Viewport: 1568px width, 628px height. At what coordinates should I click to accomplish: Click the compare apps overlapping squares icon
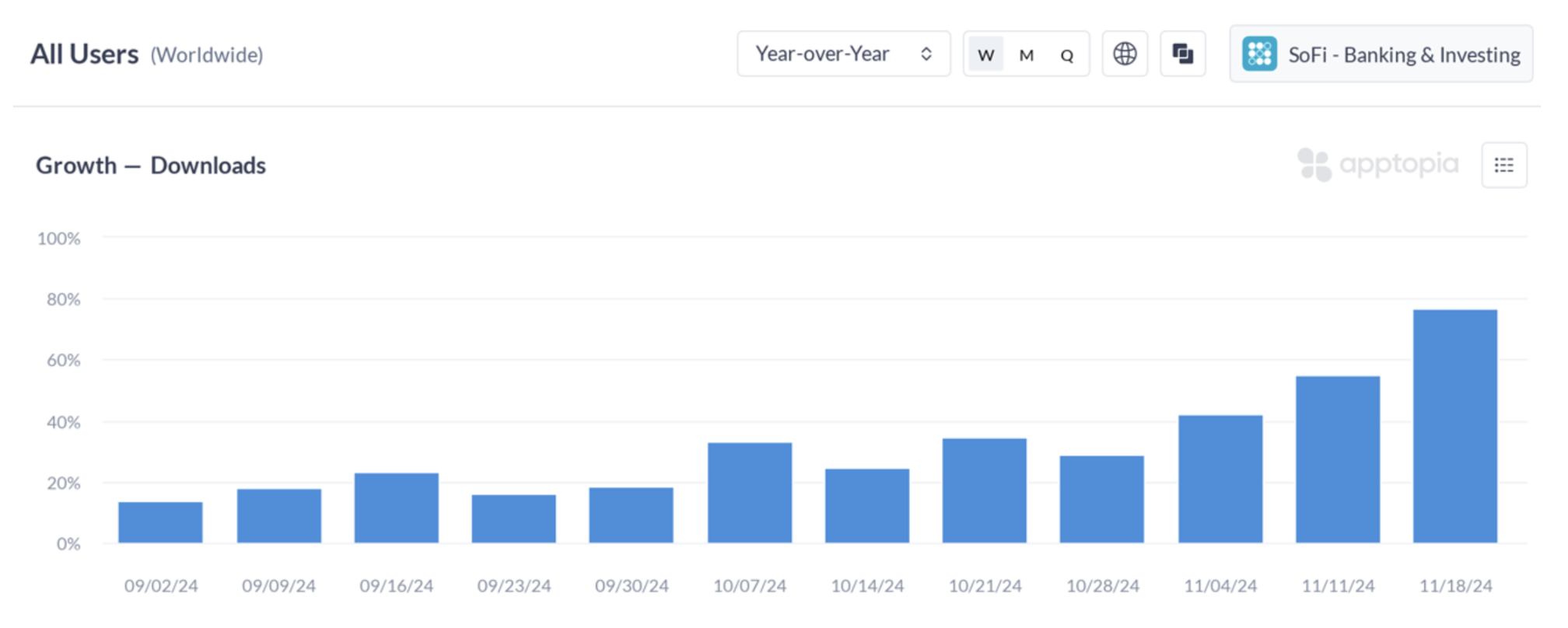[1183, 54]
